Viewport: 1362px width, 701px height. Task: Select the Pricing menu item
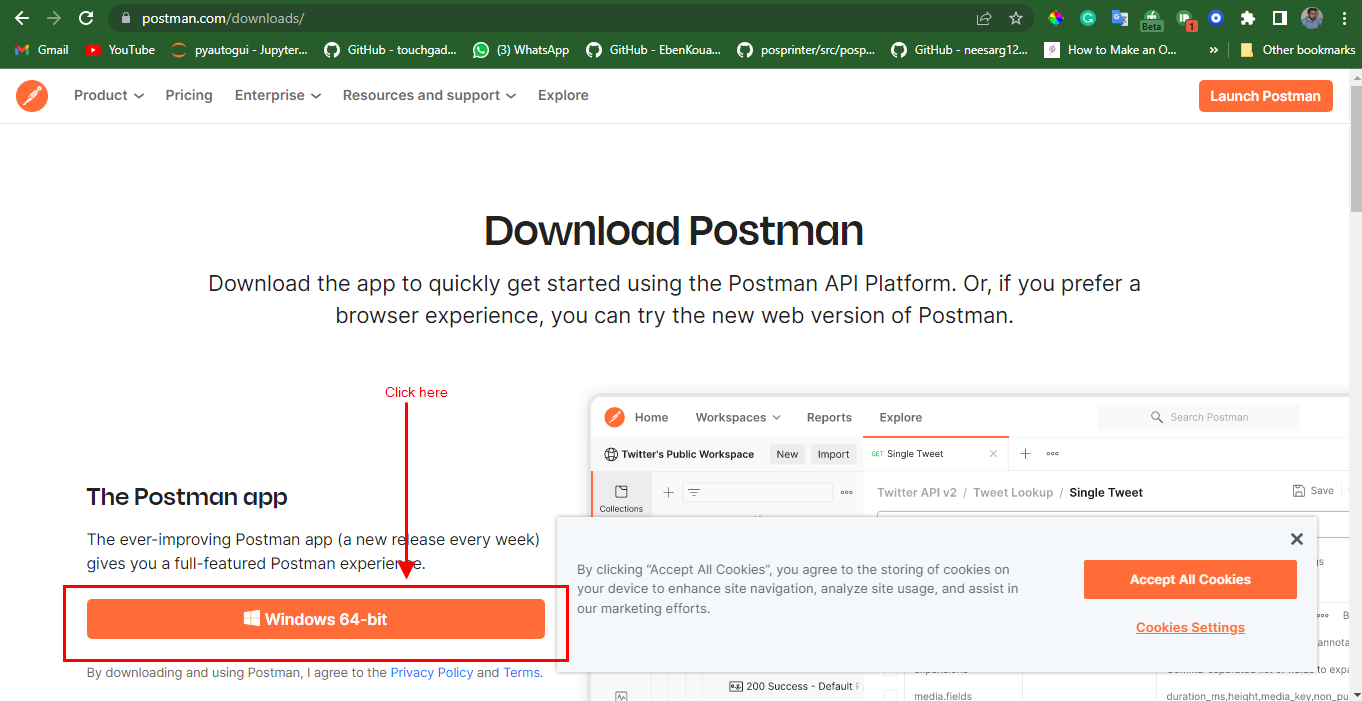coord(189,95)
